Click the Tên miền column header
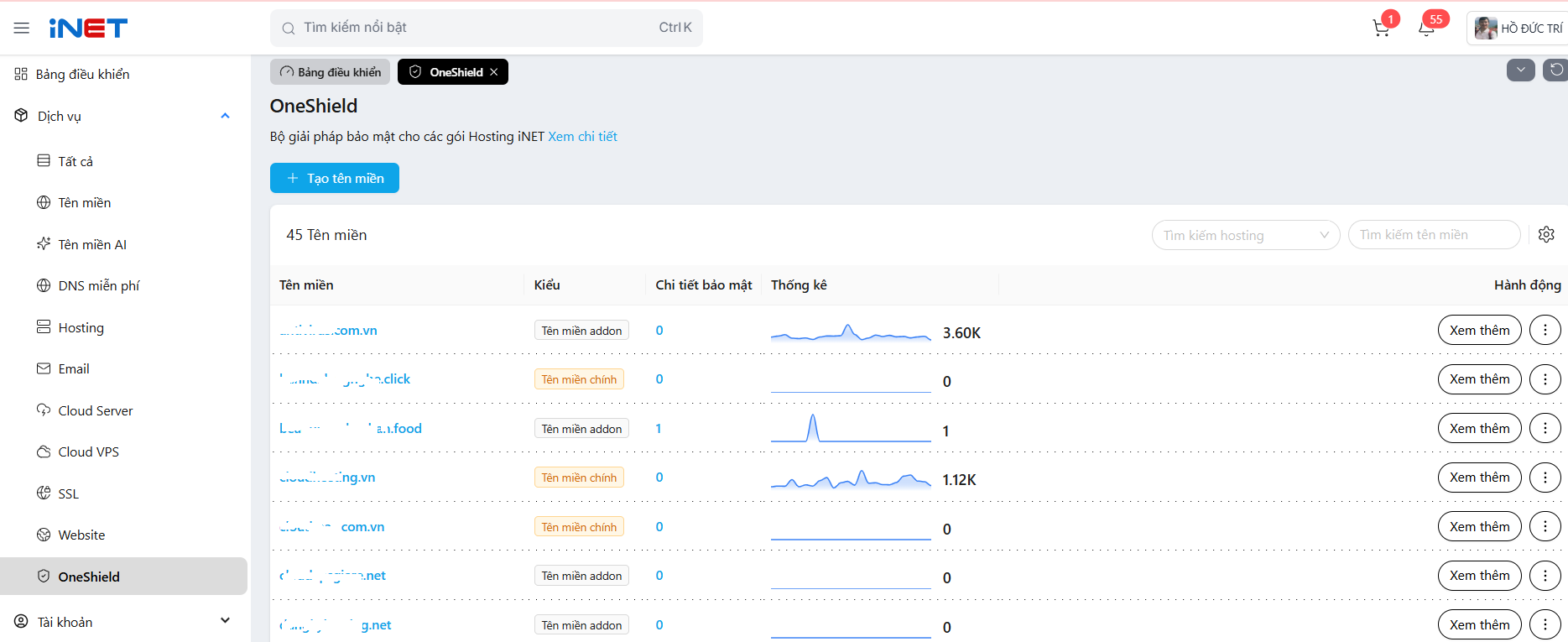The height and width of the screenshot is (642, 1568). [x=306, y=285]
